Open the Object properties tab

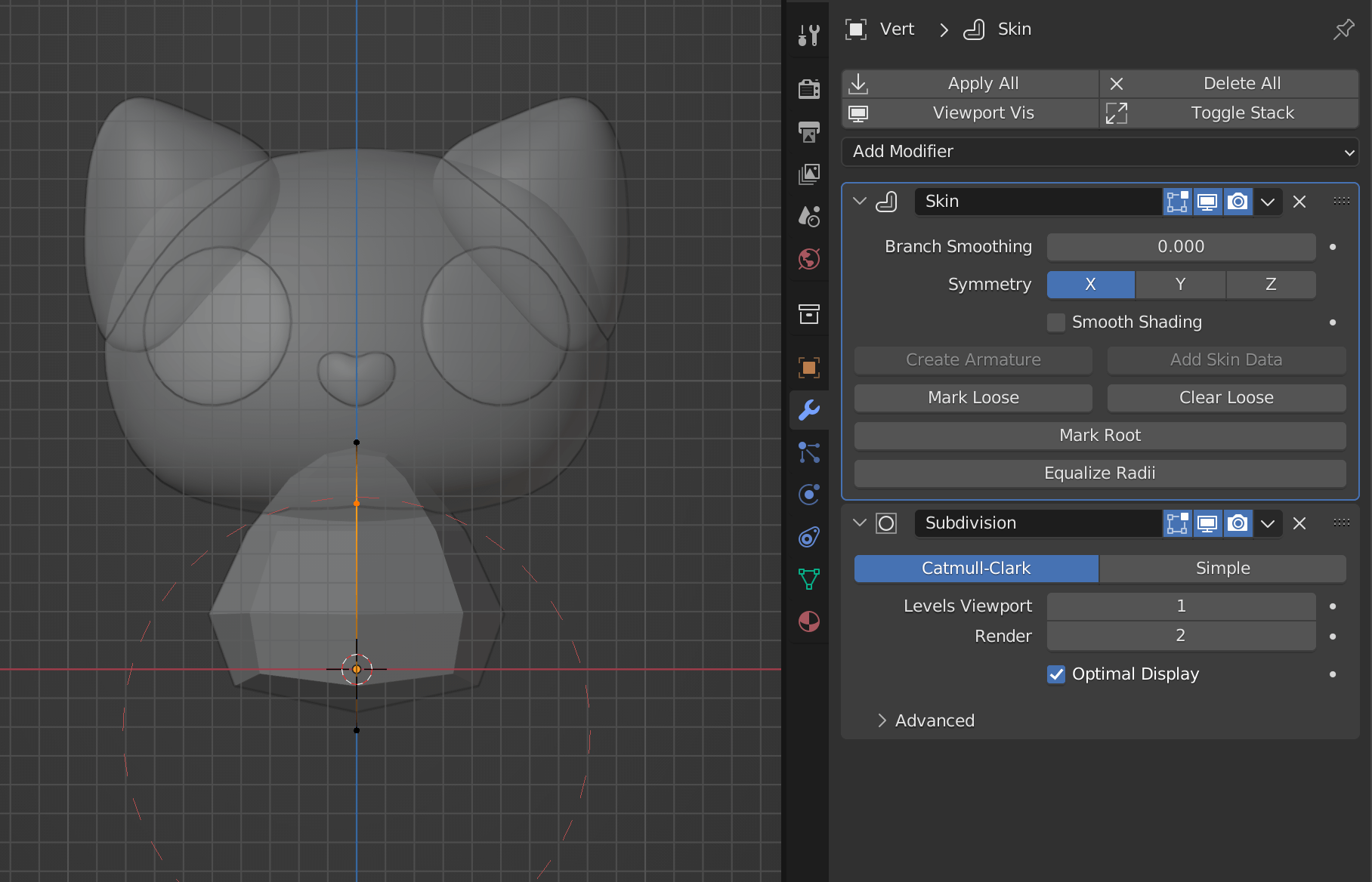(808, 368)
